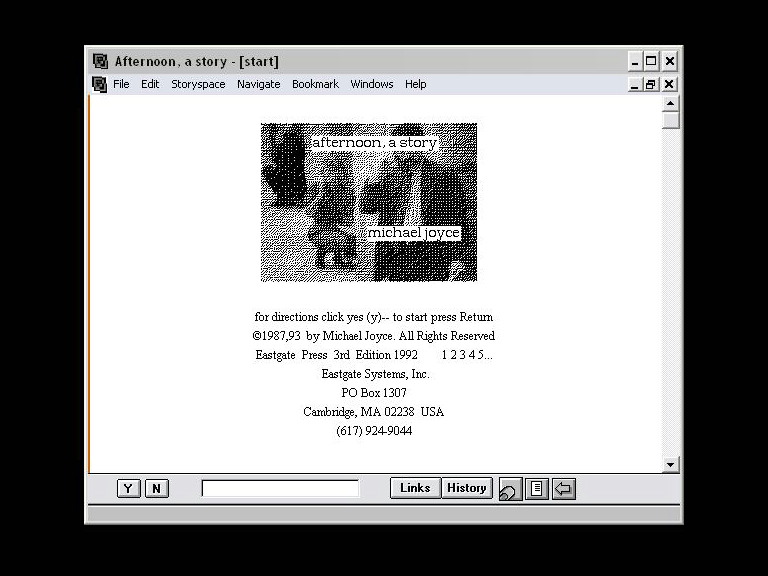Click text 'for directions click yes (y)-- to start press Return'

374,317
